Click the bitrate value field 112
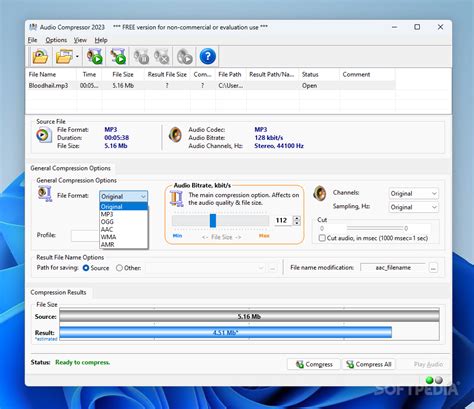 283,220
